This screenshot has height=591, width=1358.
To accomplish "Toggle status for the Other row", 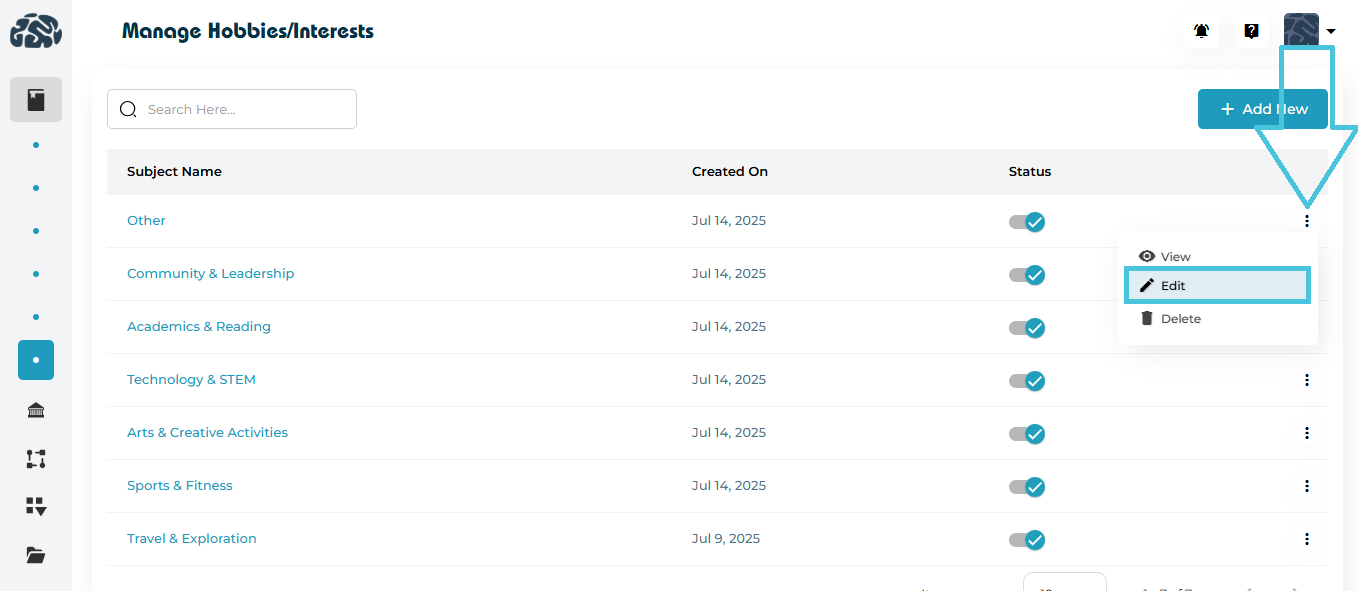I will click(x=1027, y=222).
